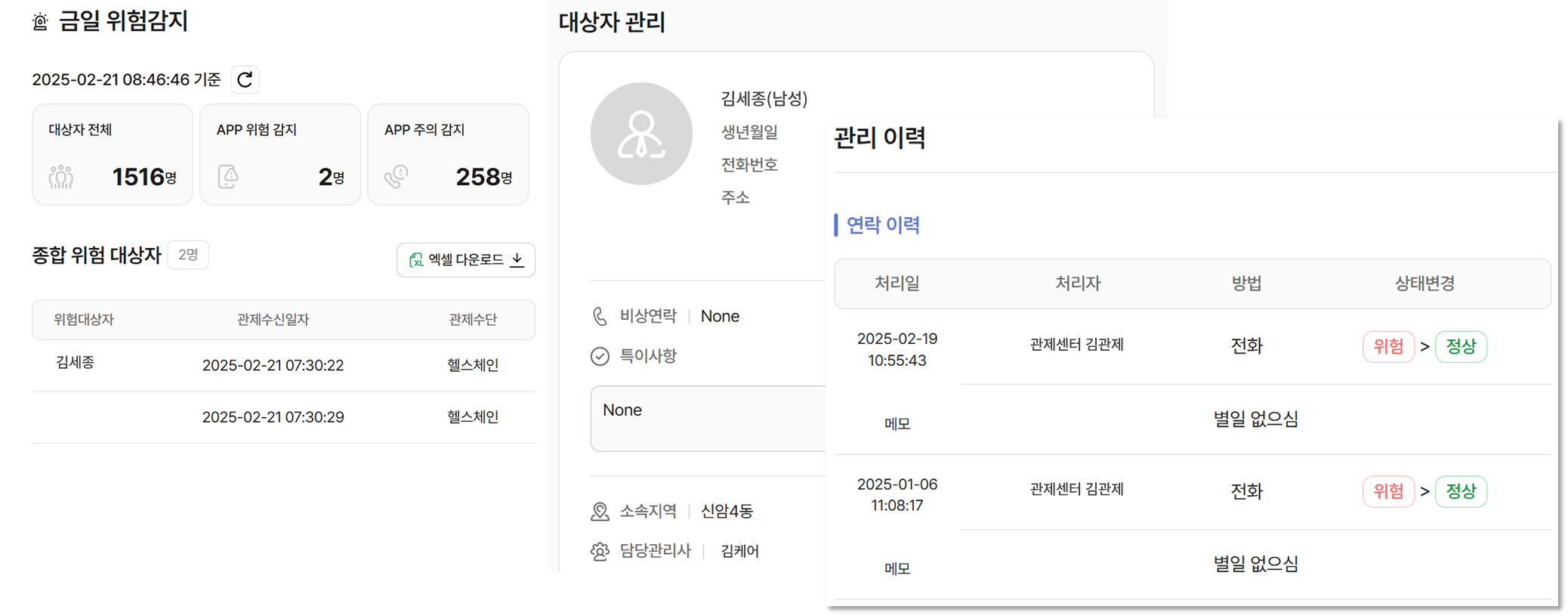The height and width of the screenshot is (616, 1568).
Task: Click the profile avatar placeholder image
Action: tap(641, 134)
